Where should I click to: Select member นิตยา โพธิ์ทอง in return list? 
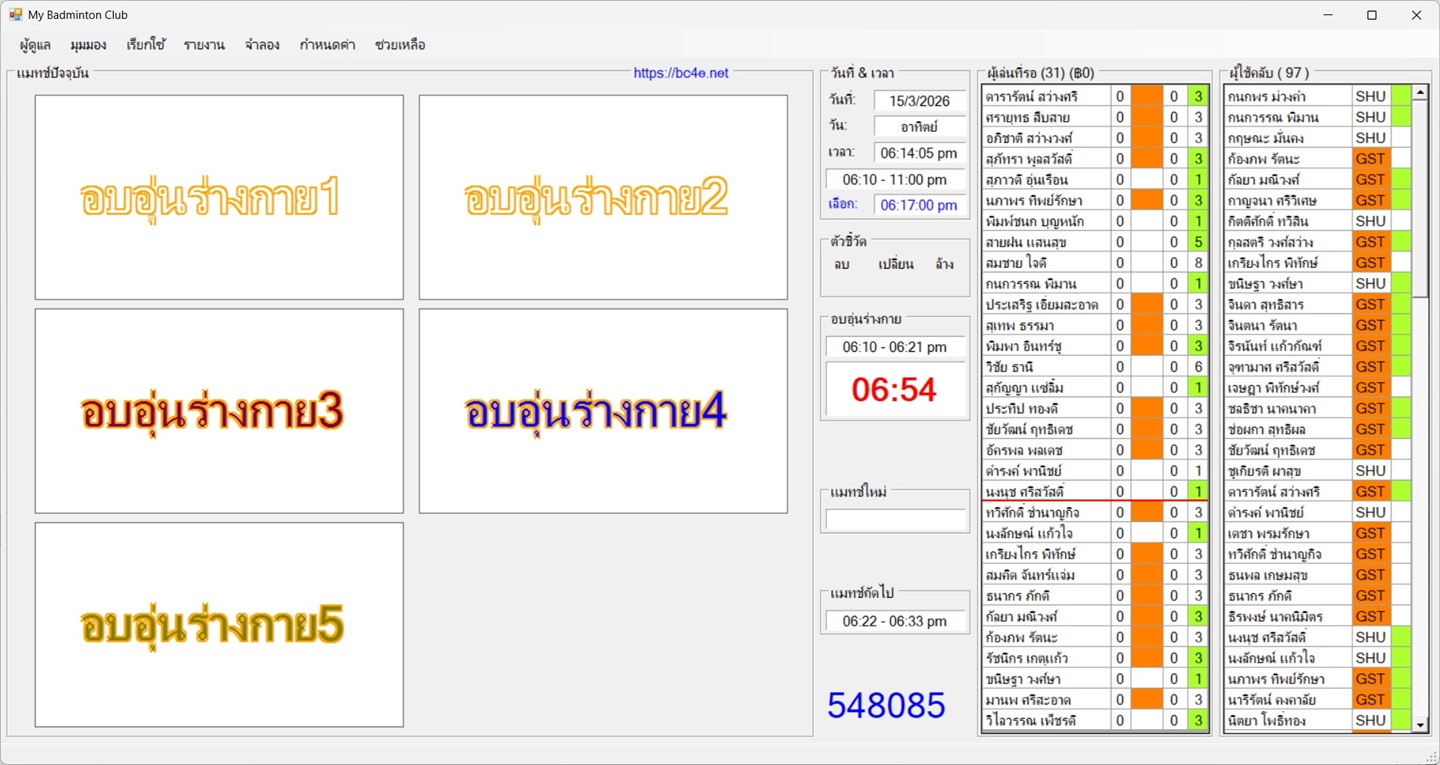(x=1287, y=720)
